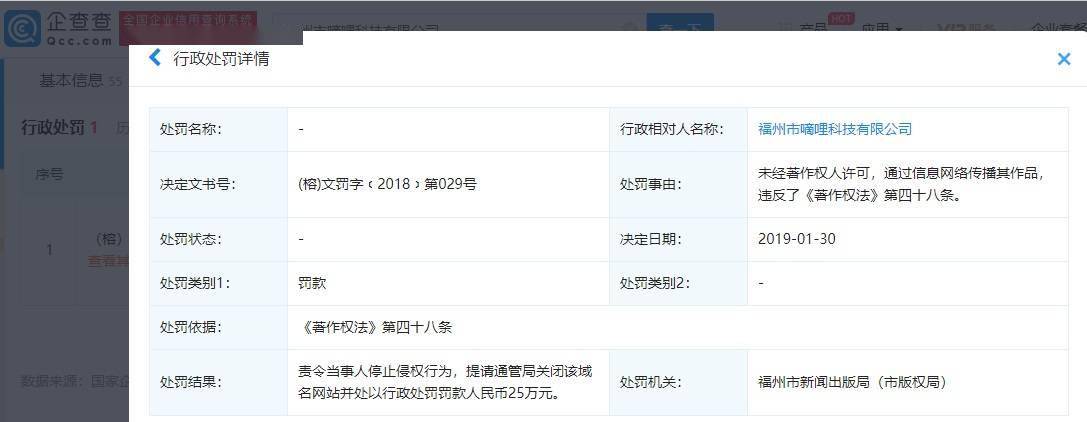Click the 处罚类别2 label cell
The width and height of the screenshot is (1087, 422).
pyautogui.click(x=678, y=283)
